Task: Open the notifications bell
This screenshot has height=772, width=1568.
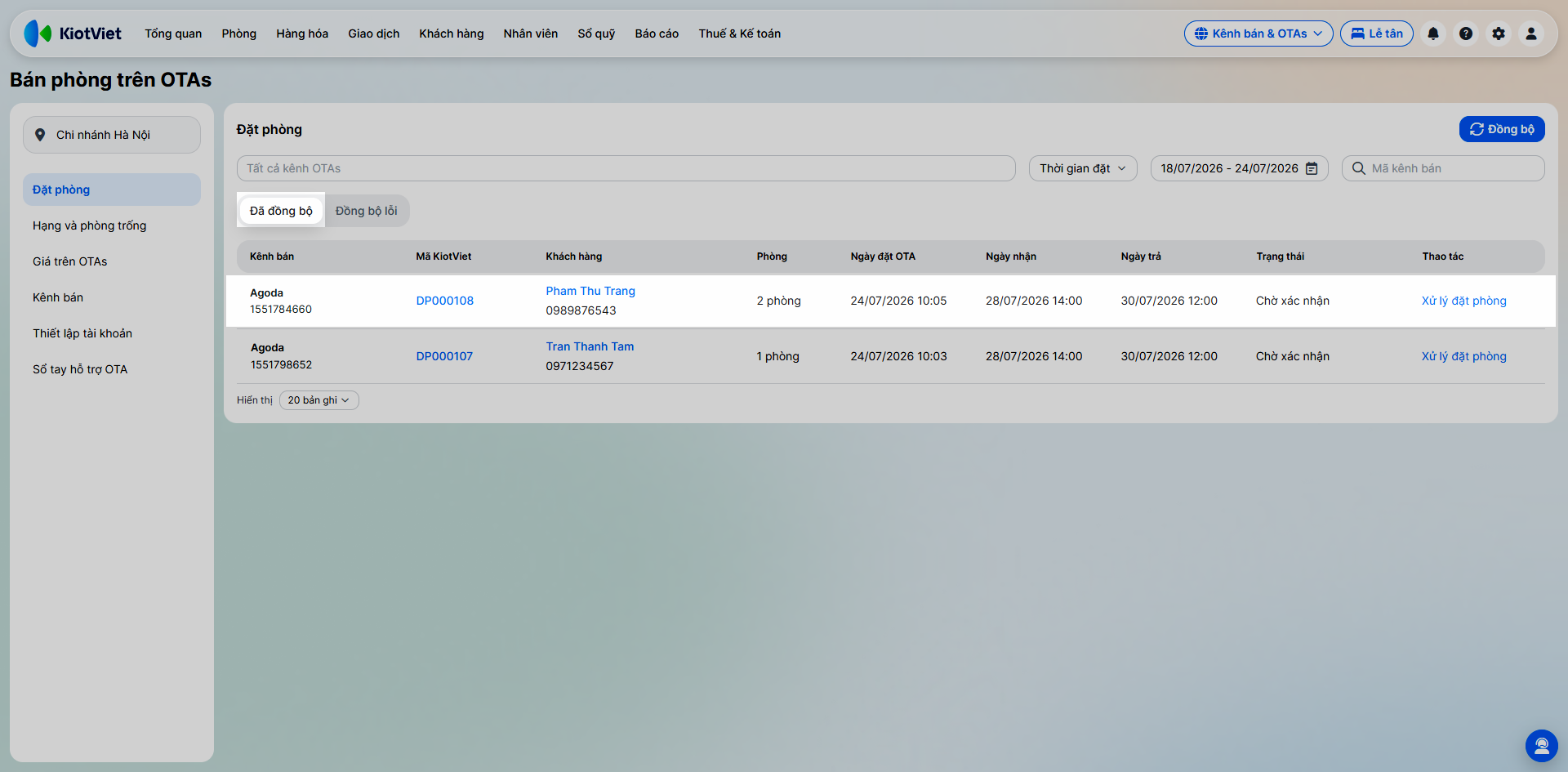Action: [x=1433, y=33]
